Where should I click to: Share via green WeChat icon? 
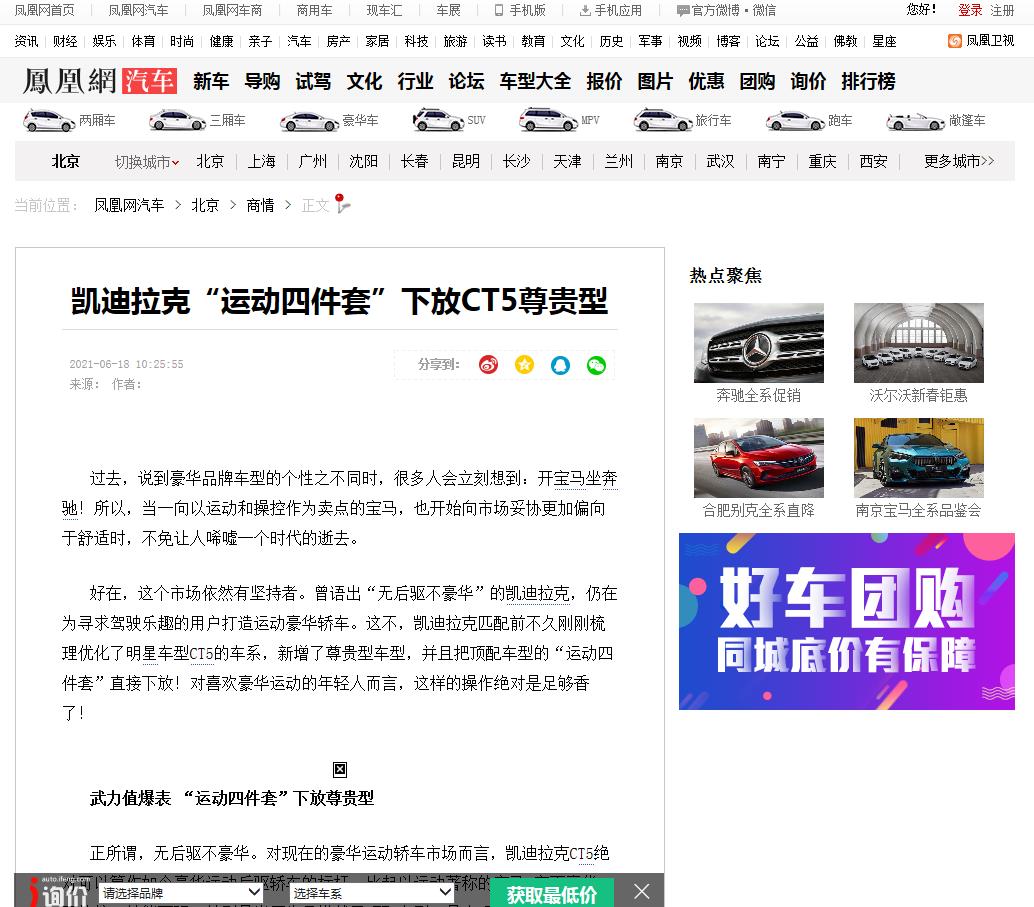point(596,365)
